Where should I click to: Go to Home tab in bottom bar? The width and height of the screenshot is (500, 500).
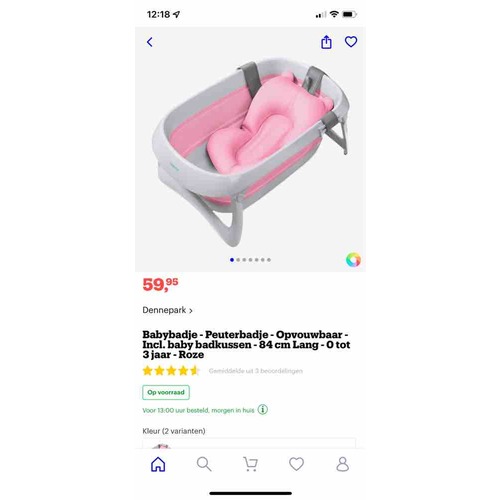coord(158,464)
